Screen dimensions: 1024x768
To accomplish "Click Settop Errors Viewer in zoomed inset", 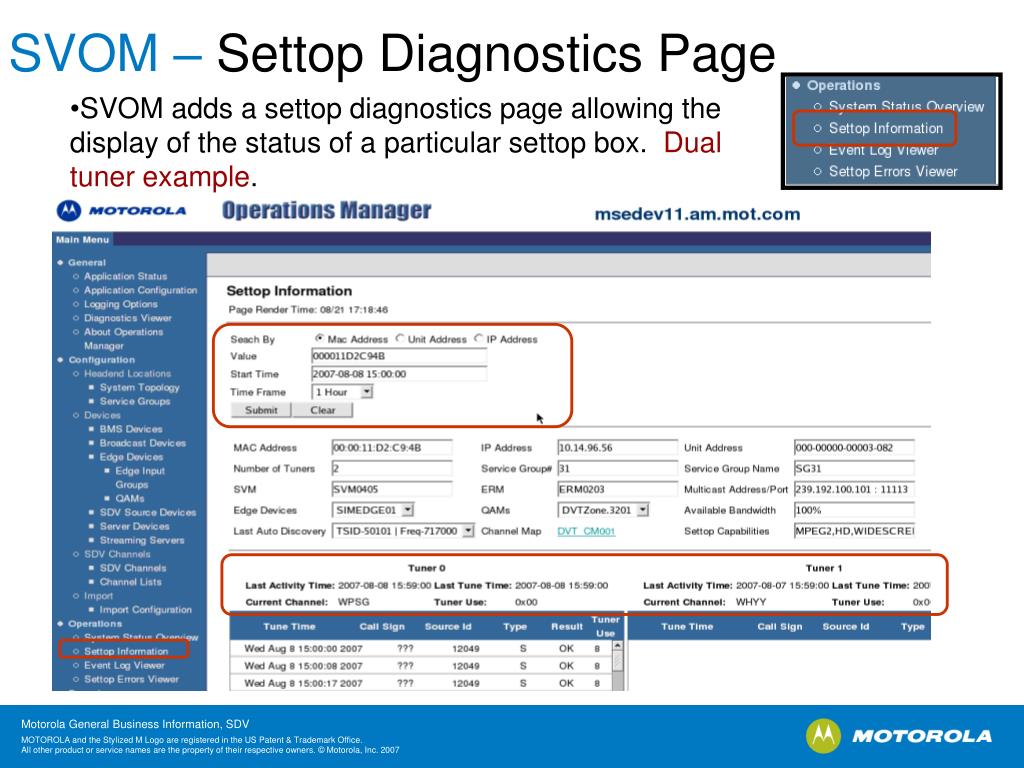I will click(x=893, y=172).
